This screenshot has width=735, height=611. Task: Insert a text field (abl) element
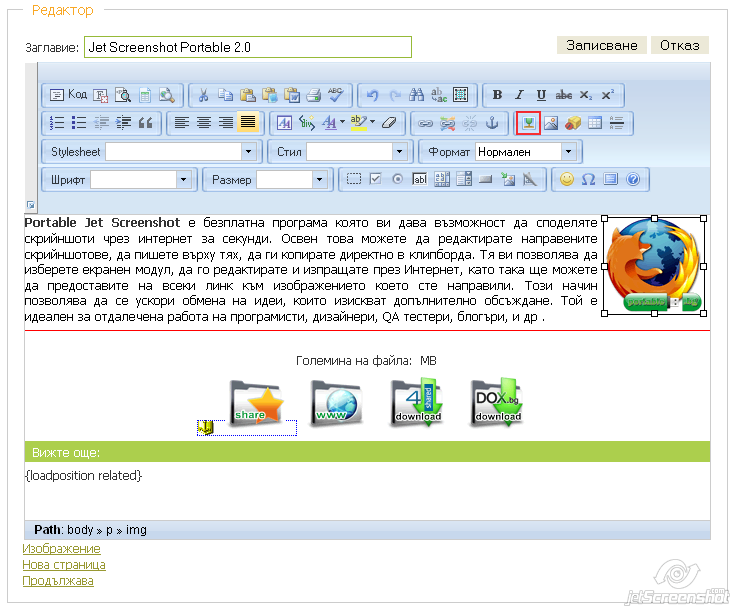(420, 179)
